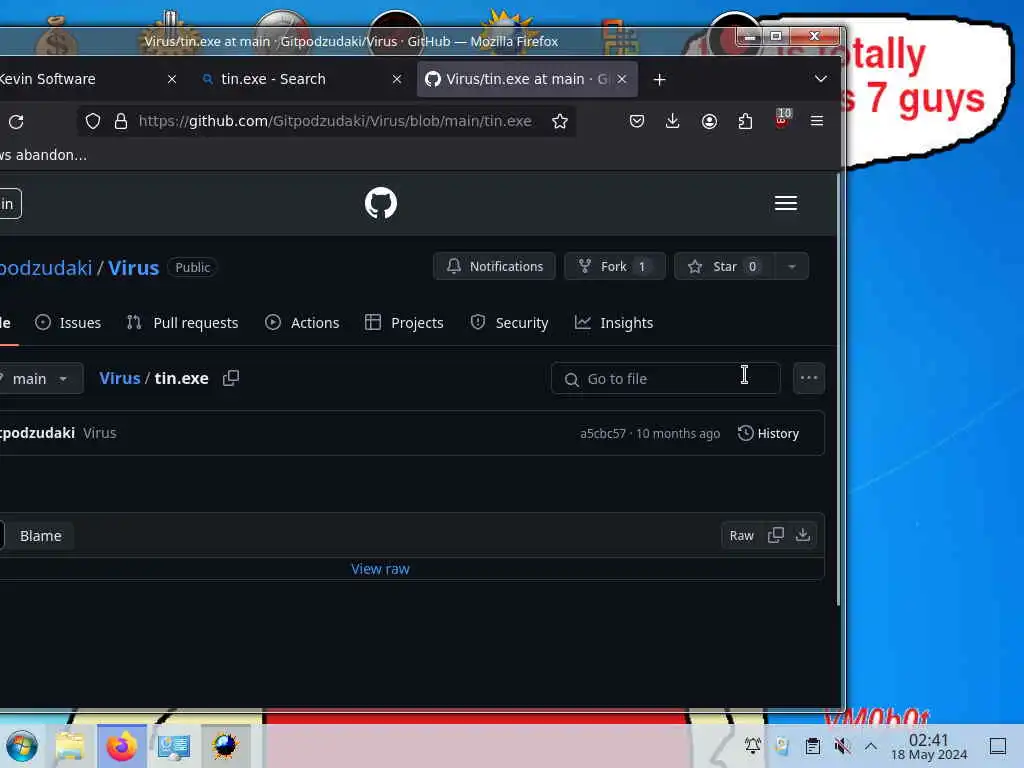Go to GitHub home via Octocat logo
This screenshot has height=768, width=1024.
click(381, 203)
